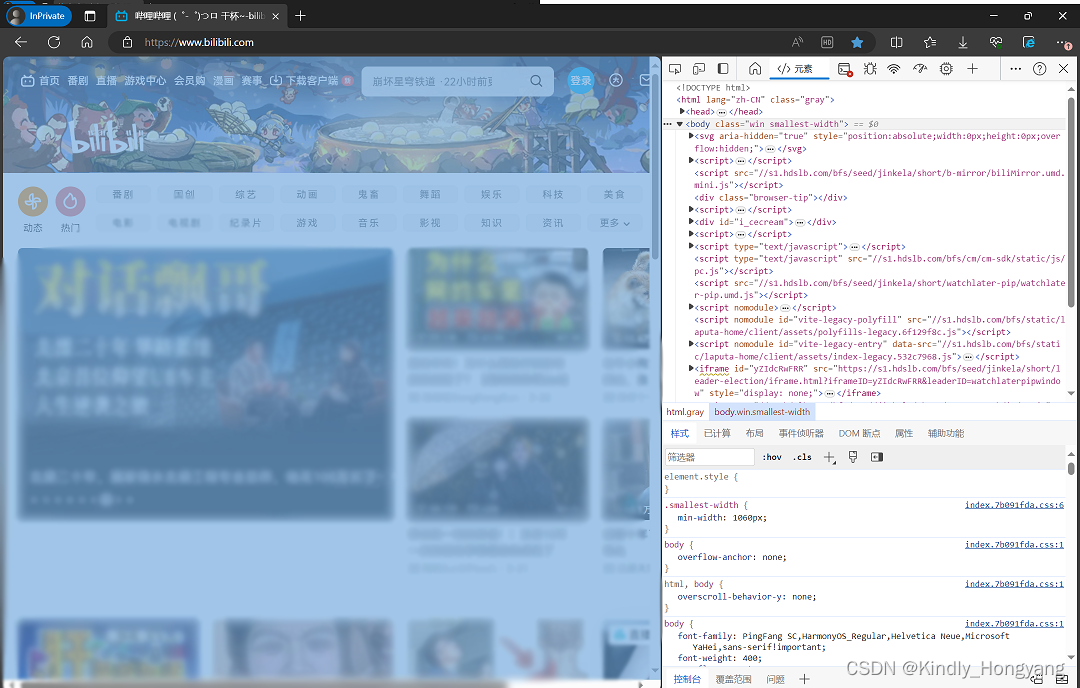The image size is (1080, 688).
Task: Click the bilibili search input box
Action: click(446, 81)
